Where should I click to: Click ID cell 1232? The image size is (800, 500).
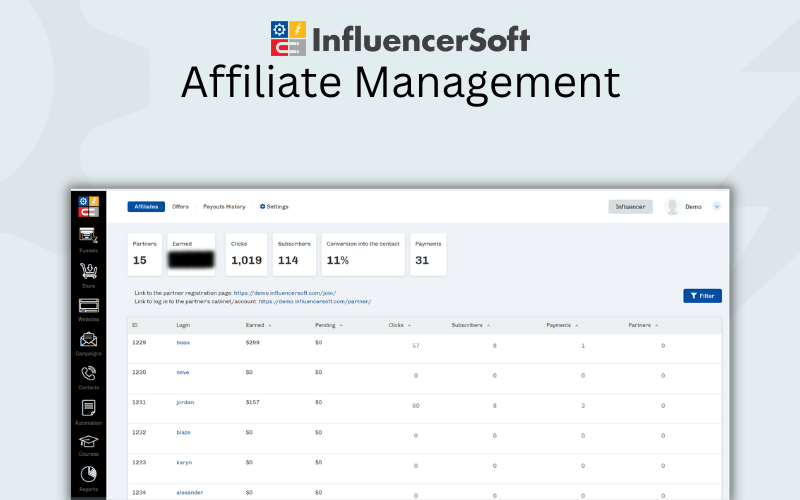[139, 433]
